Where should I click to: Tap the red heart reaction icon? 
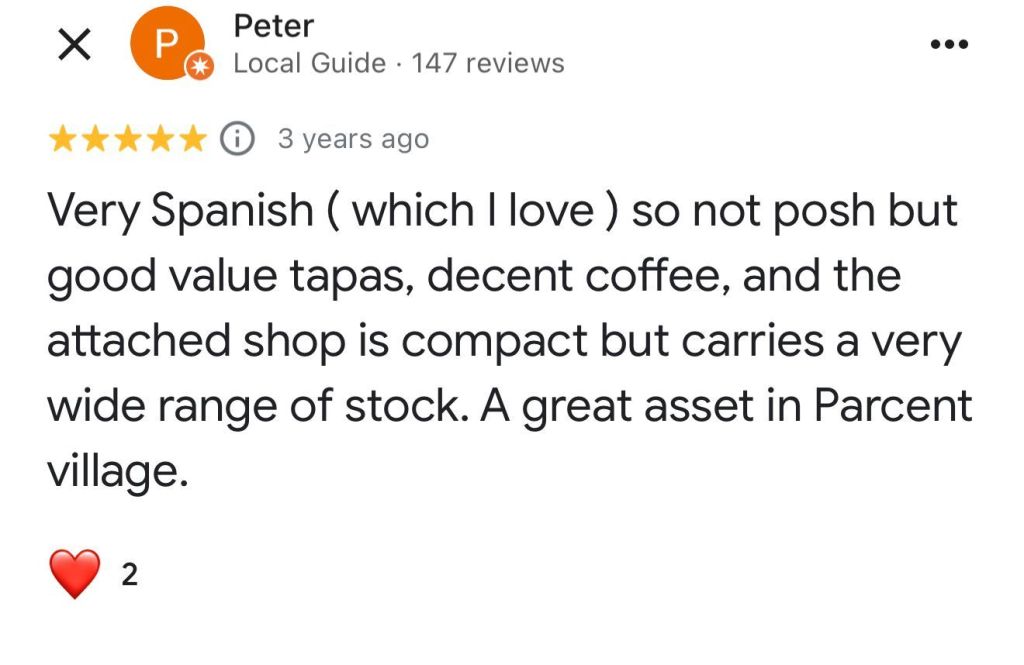tap(75, 574)
